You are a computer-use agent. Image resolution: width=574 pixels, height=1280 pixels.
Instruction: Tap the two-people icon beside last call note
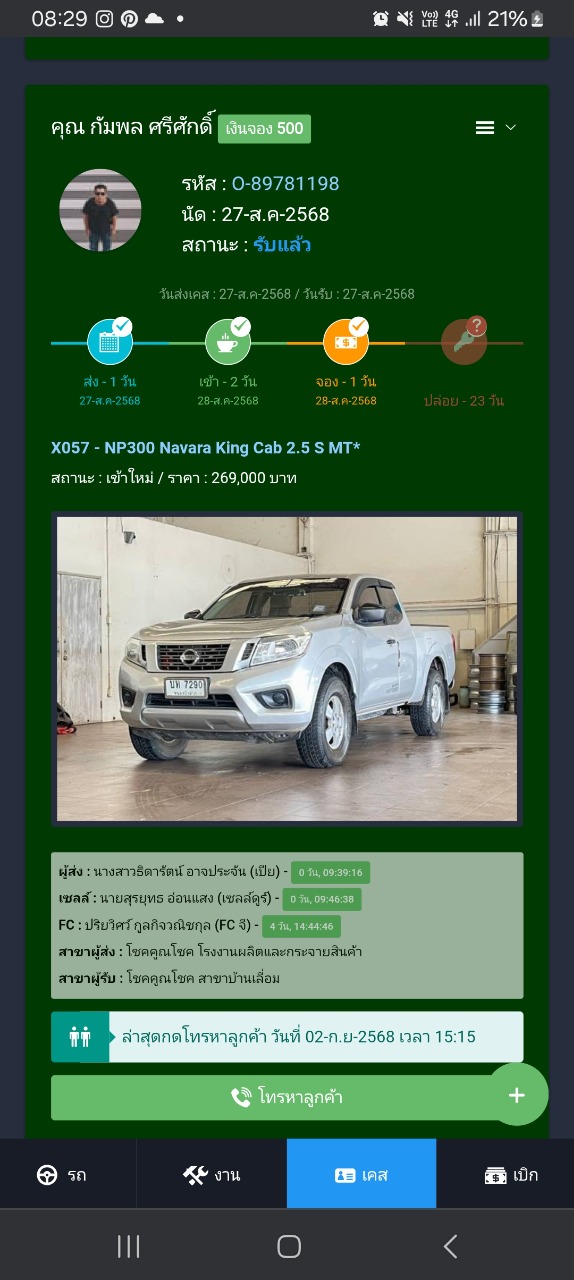[x=80, y=1037]
